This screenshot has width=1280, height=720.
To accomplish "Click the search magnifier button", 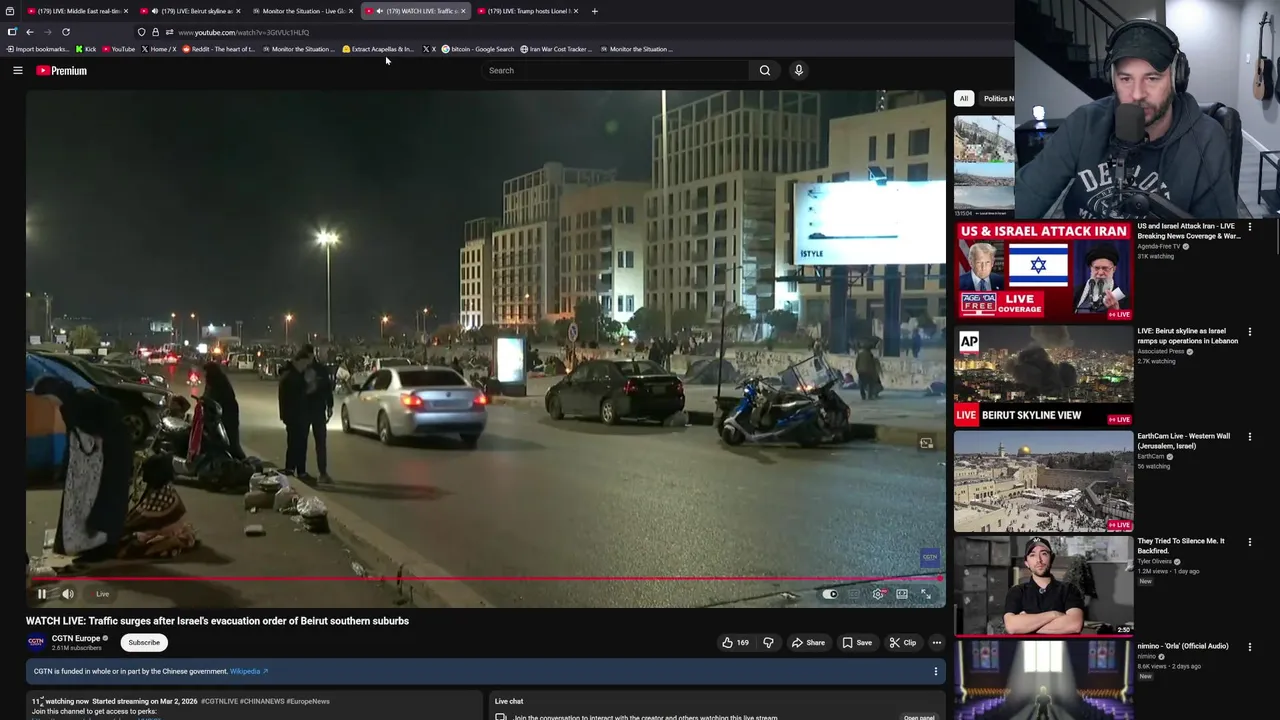I will (x=765, y=70).
